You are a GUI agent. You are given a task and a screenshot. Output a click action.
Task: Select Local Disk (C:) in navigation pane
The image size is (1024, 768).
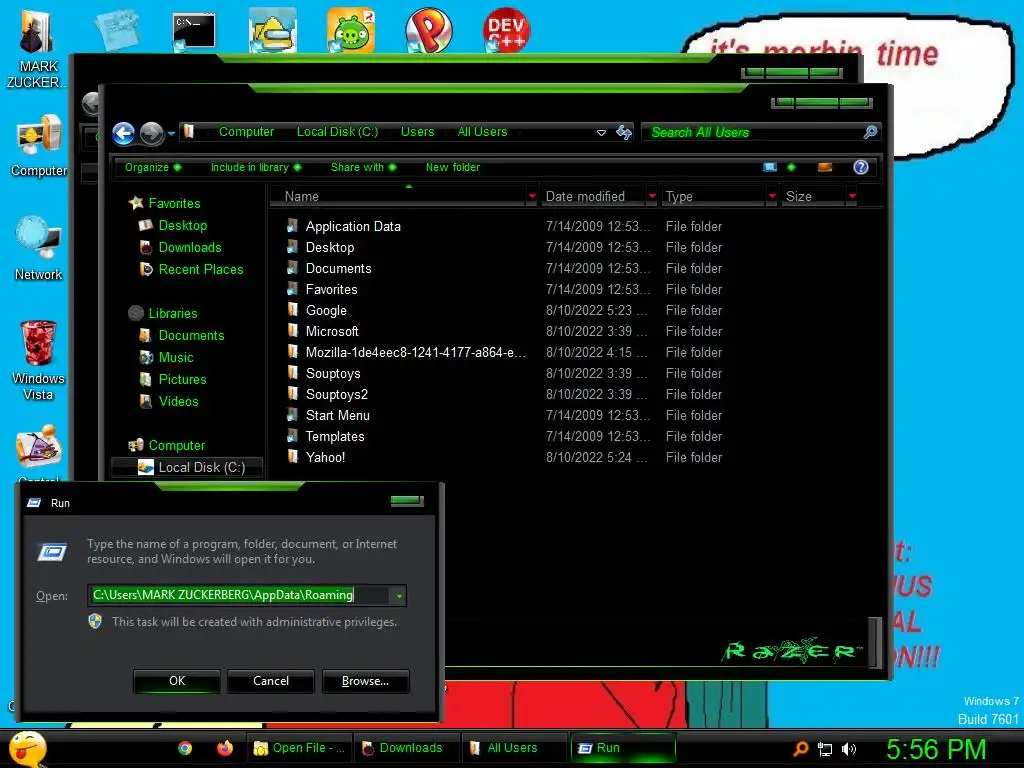click(187, 468)
